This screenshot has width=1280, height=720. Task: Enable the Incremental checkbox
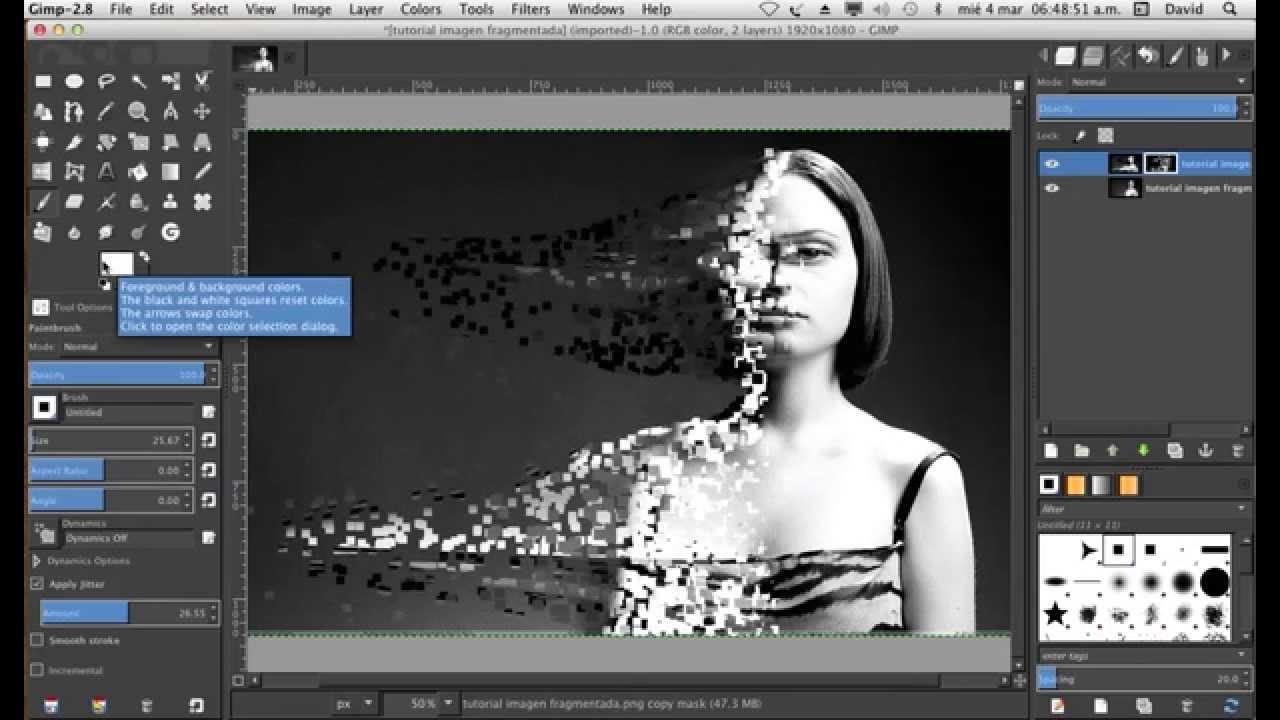click(x=37, y=670)
